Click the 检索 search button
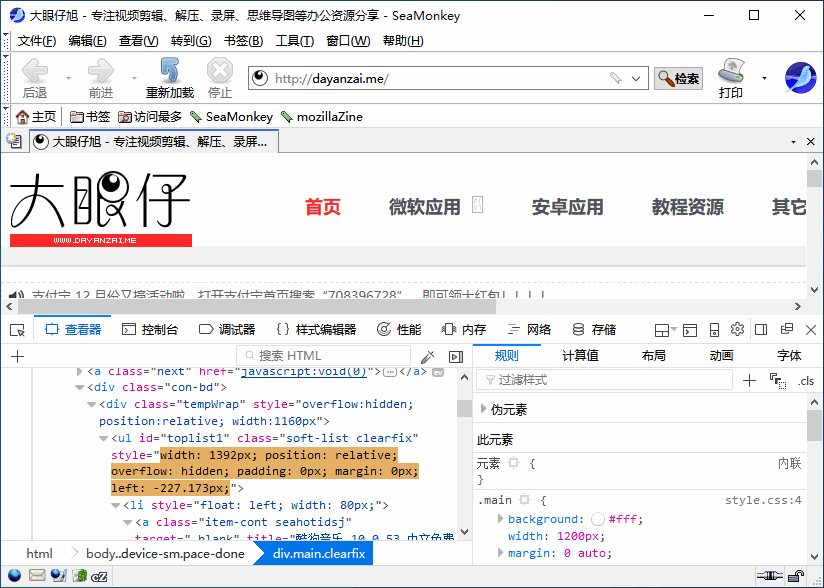 (x=678, y=78)
